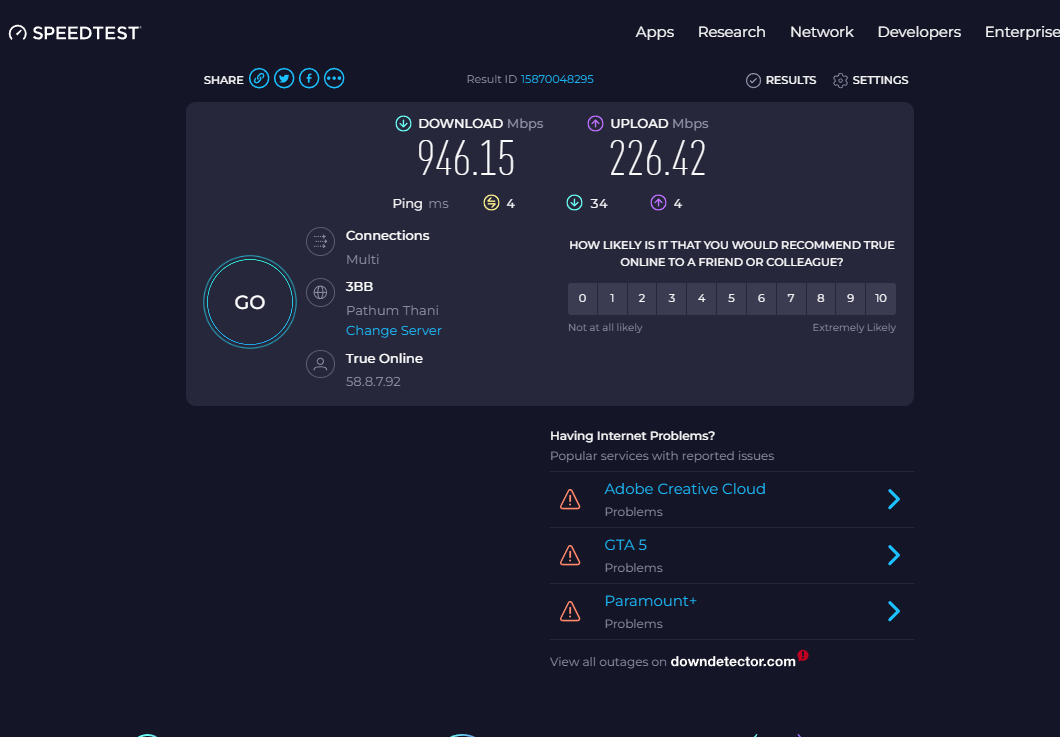Screen dimensions: 1060x737
Task: Start test with GO button
Action: point(249,302)
